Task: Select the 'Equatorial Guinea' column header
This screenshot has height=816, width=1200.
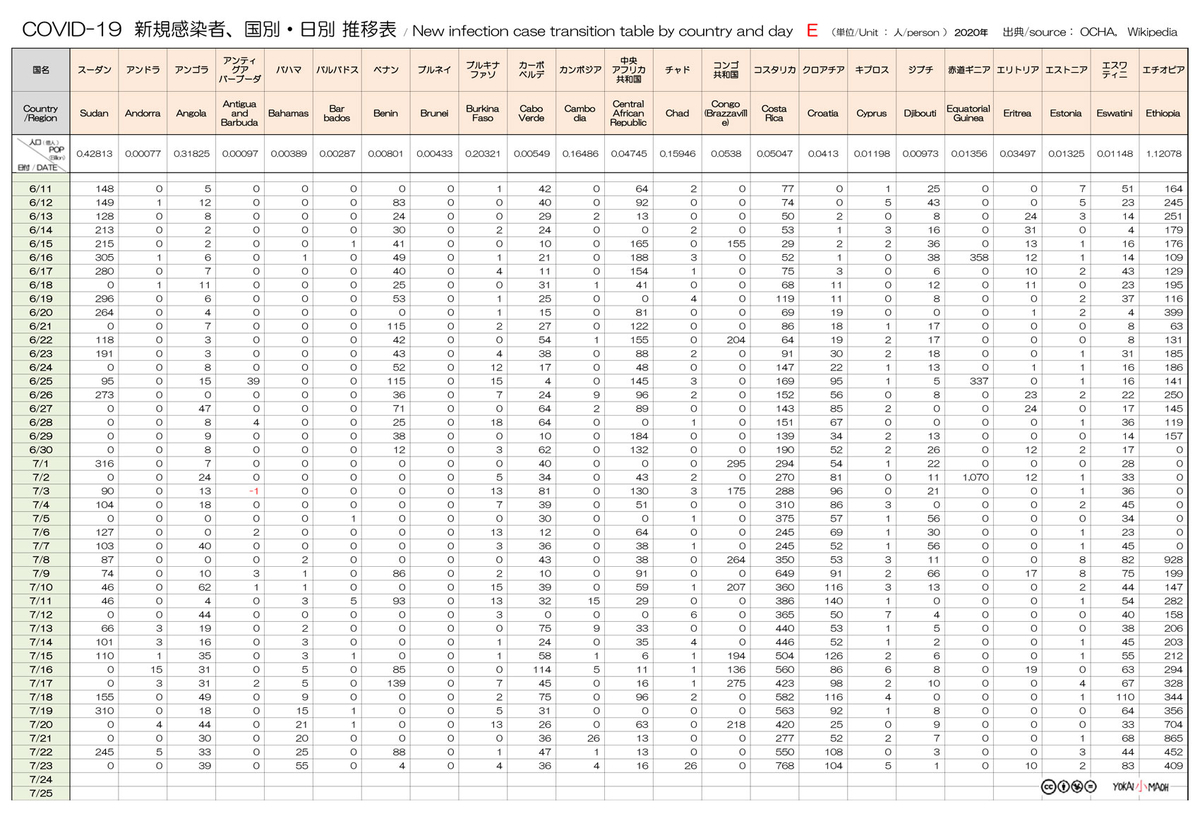Action: click(968, 113)
